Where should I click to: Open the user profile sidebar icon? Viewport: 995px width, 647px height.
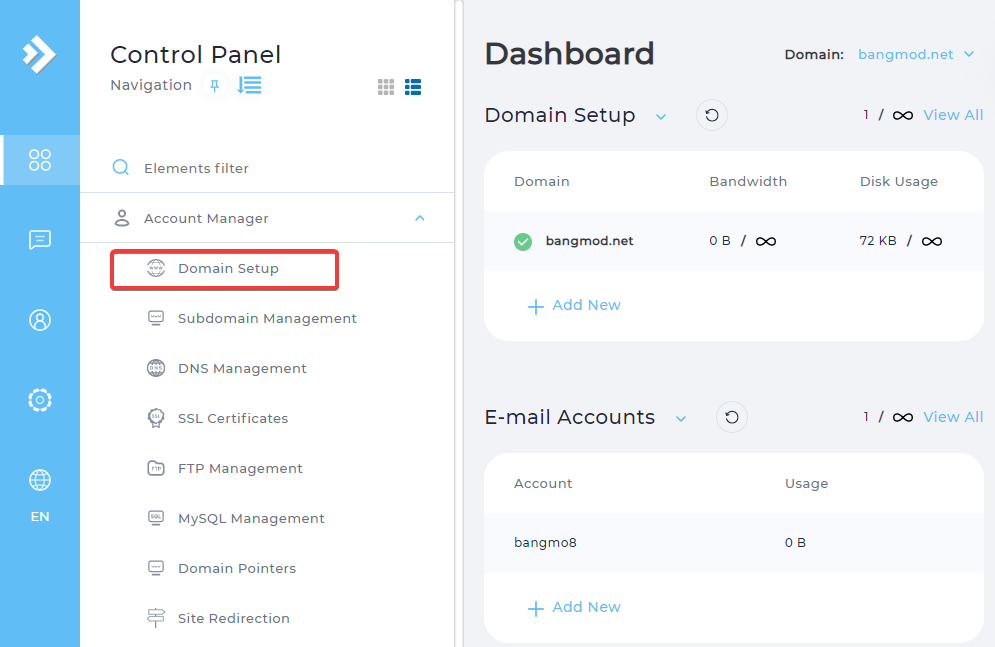coord(40,320)
